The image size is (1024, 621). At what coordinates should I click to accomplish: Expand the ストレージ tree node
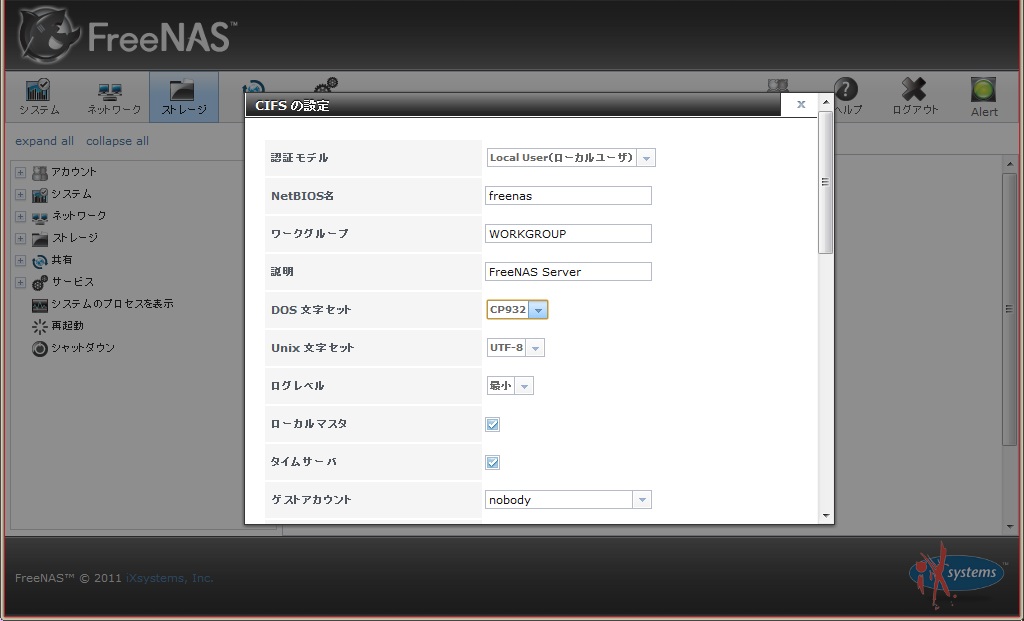(20, 238)
